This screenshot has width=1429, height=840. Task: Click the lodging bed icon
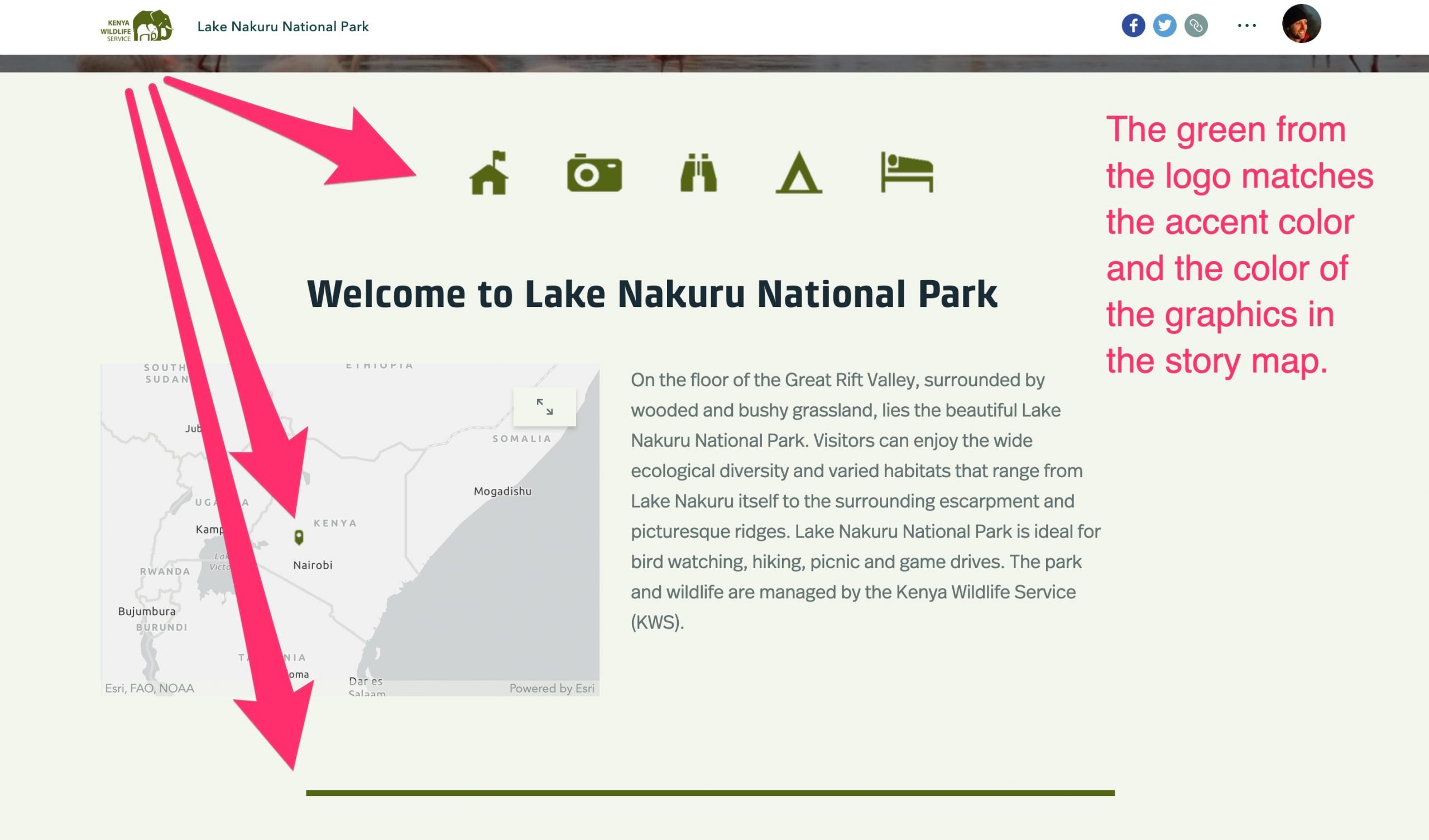[x=907, y=172]
